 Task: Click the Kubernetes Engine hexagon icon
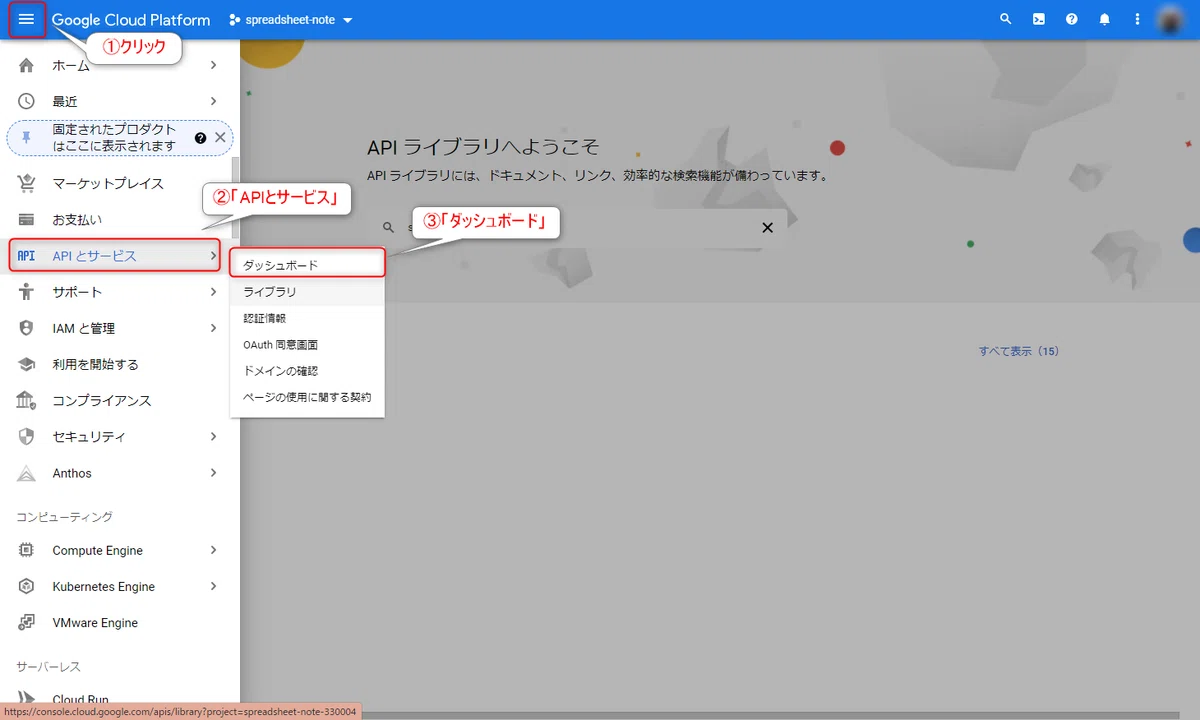(27, 586)
